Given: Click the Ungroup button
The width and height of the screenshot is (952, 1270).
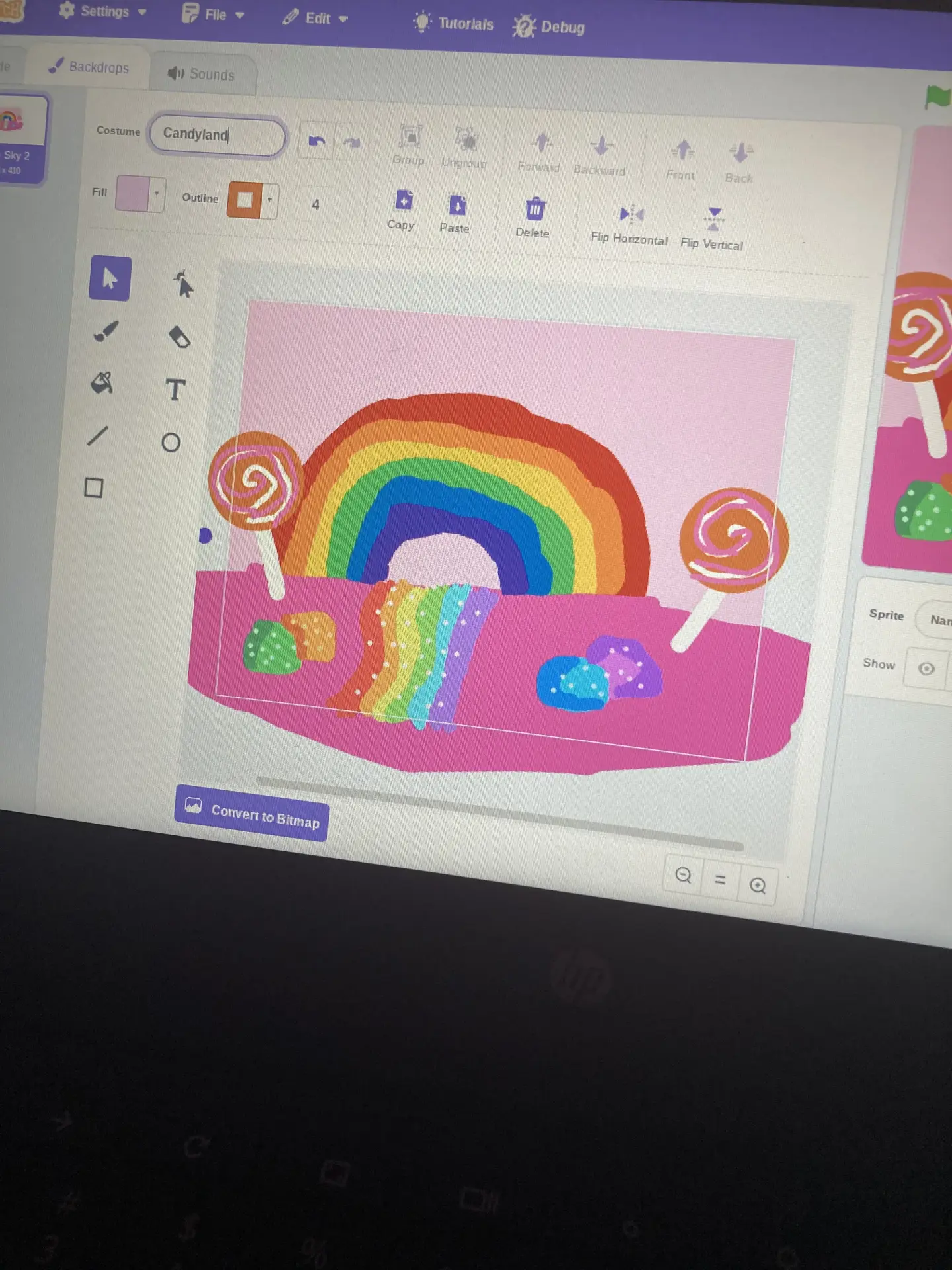Looking at the screenshot, I should point(465,148).
